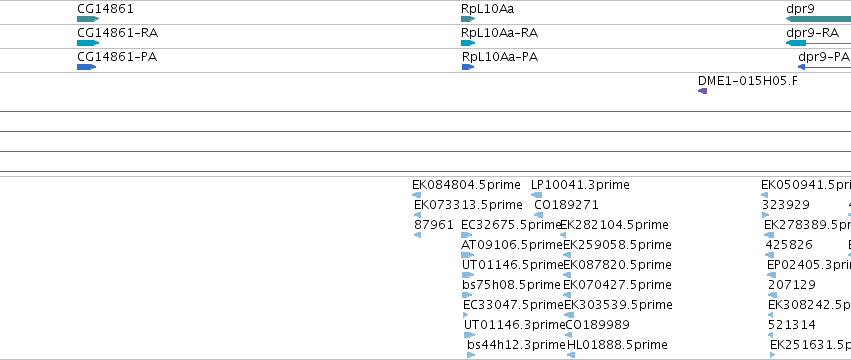
Task: Select the EC32675.5prime EST arrow
Action: click(x=466, y=235)
